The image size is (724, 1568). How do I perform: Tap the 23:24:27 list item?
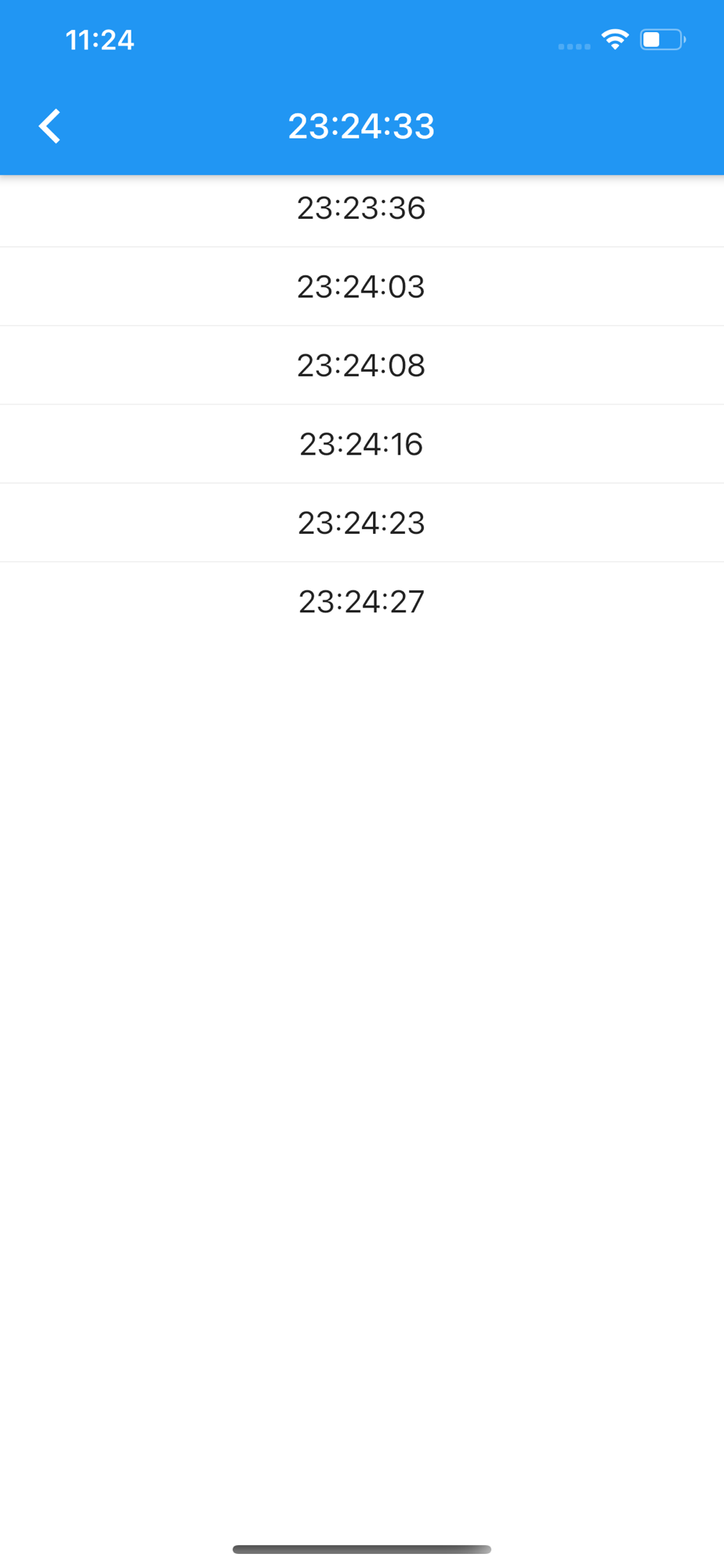tap(362, 601)
